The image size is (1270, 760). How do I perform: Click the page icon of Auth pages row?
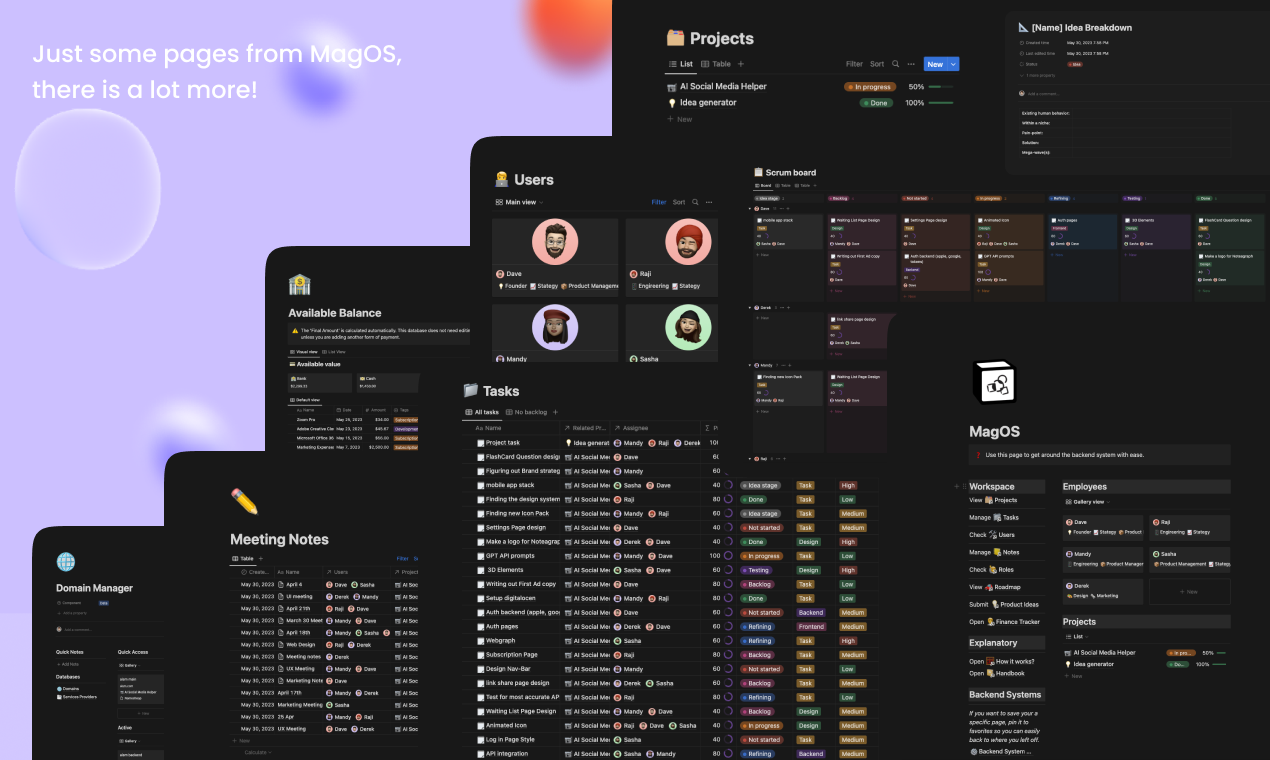click(480, 627)
